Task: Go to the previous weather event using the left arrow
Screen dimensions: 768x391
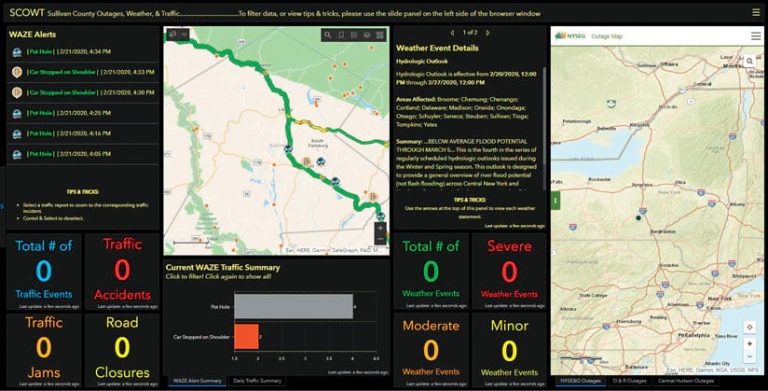Action: point(452,33)
